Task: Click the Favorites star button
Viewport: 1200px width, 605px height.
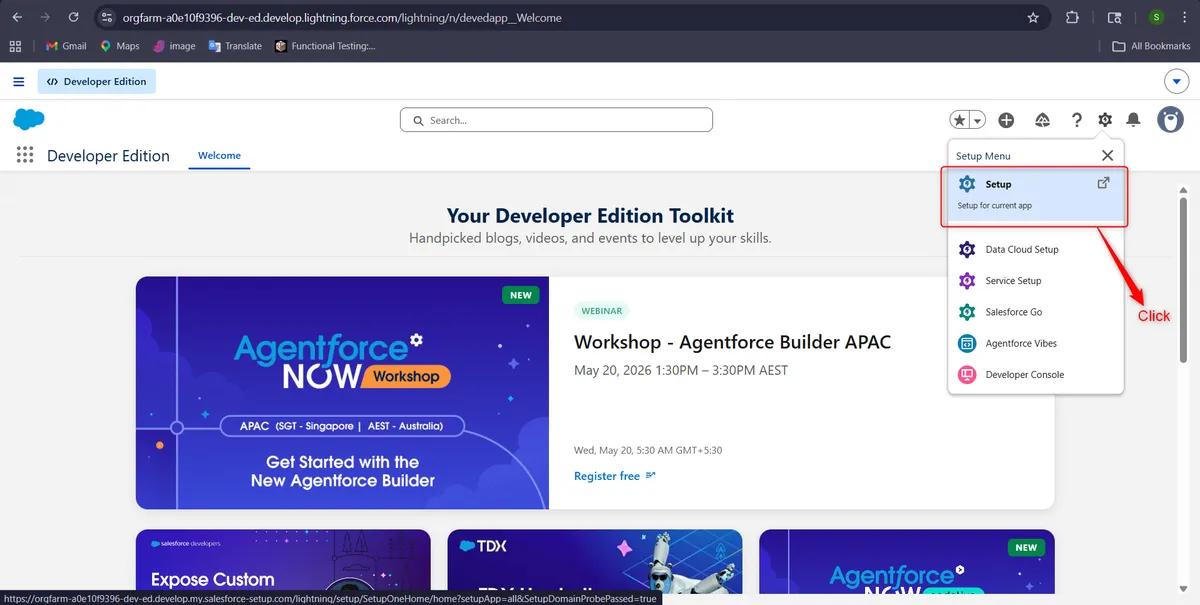Action: [x=960, y=120]
